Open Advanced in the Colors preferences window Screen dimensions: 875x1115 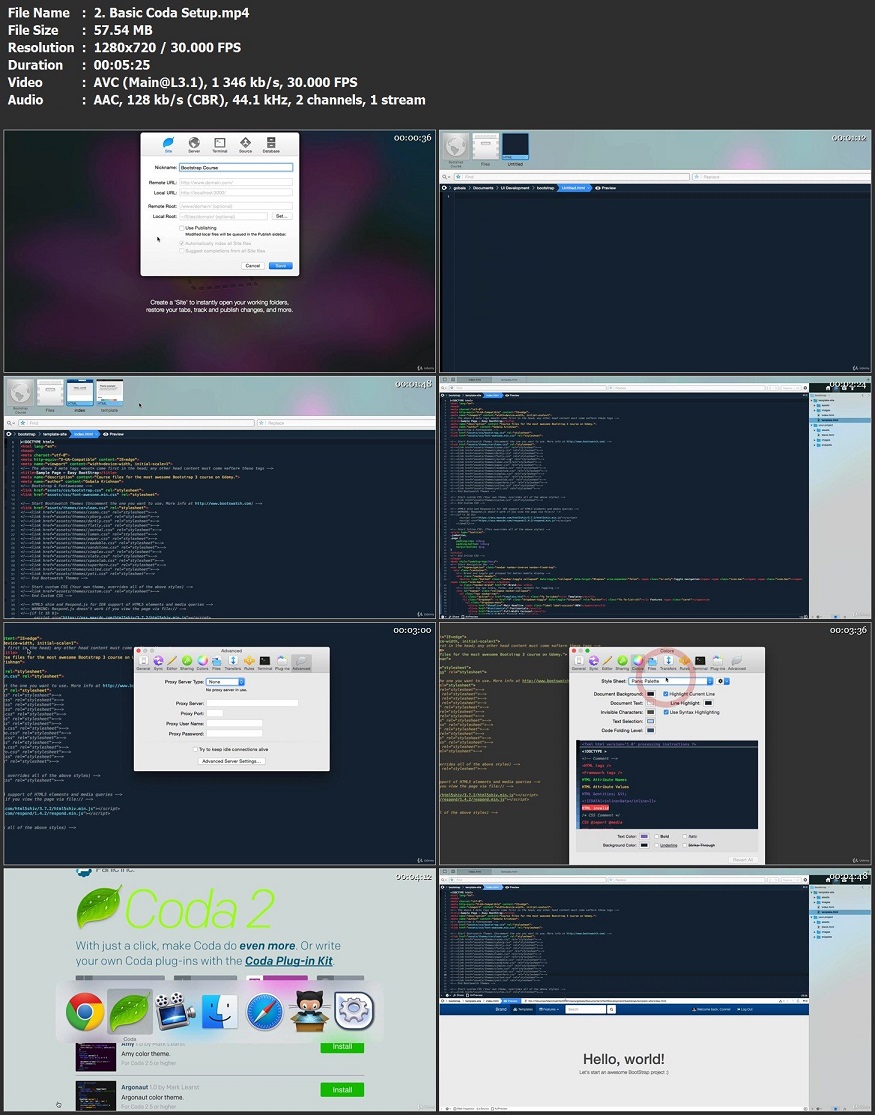click(x=736, y=663)
